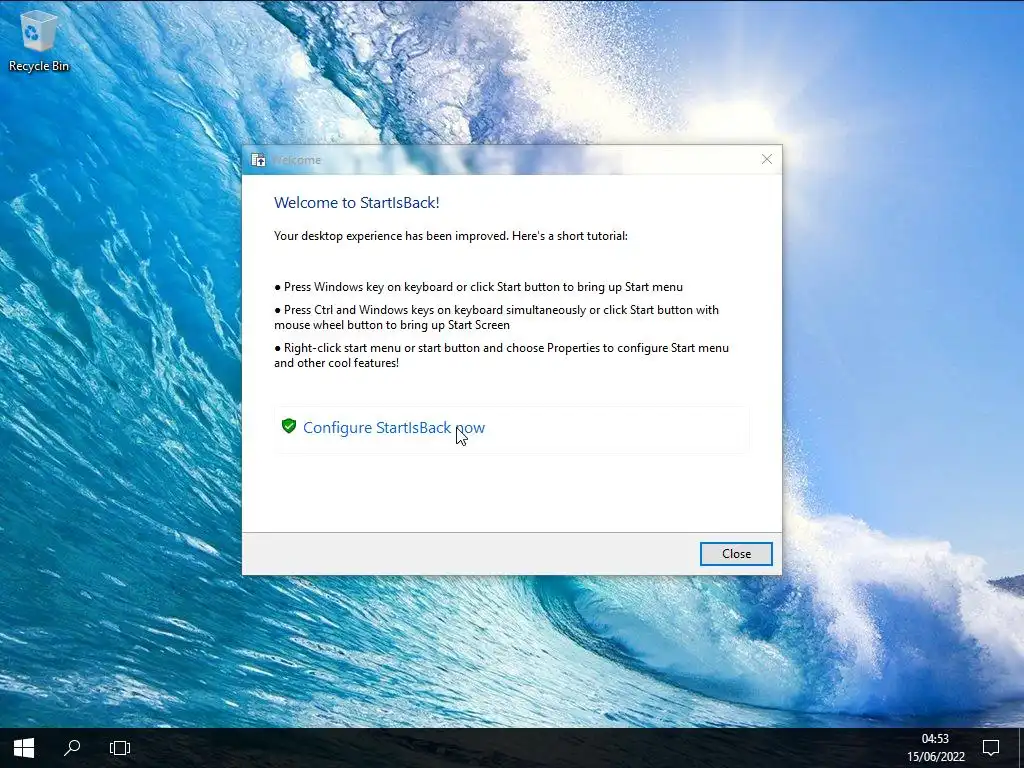Close the Welcome dialog with the X button
Image resolution: width=1024 pixels, height=768 pixels.
[x=767, y=159]
